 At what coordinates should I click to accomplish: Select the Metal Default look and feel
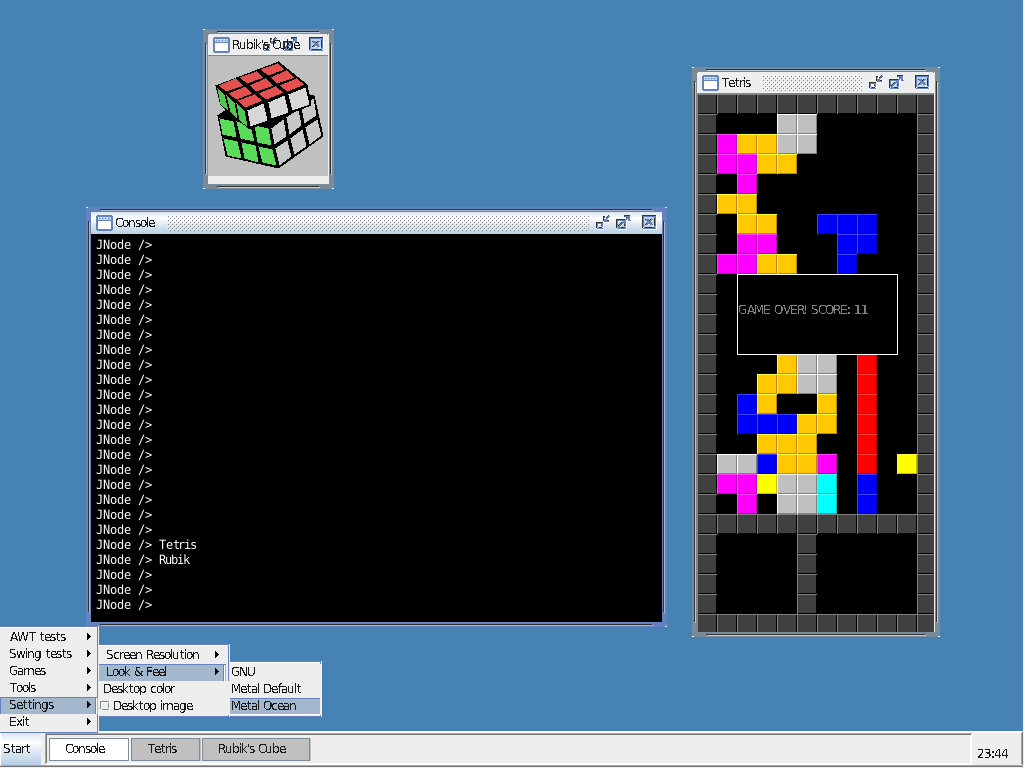pos(266,689)
